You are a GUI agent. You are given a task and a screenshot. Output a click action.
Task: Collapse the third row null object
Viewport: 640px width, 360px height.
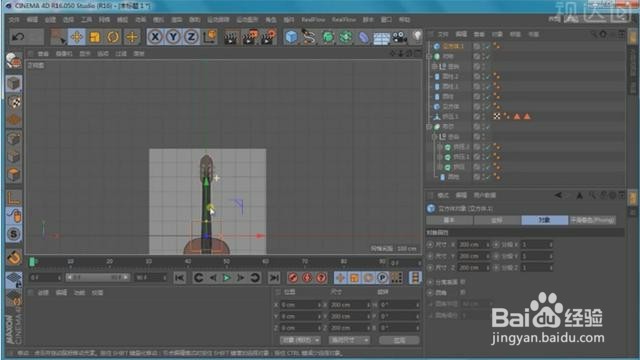434,67
